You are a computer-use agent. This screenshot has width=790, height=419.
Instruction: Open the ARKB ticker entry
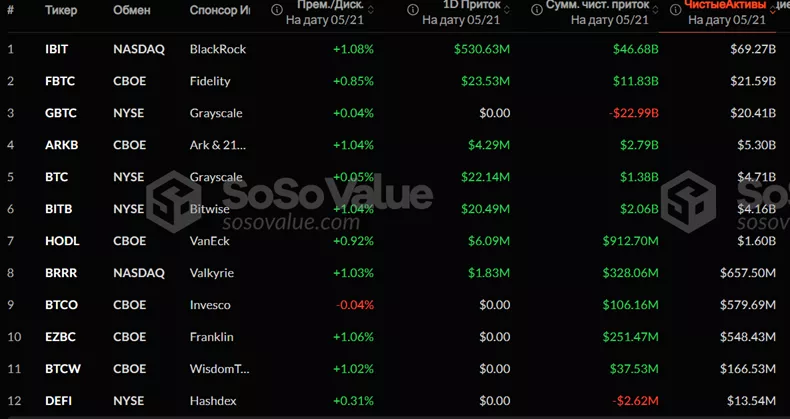[60, 145]
